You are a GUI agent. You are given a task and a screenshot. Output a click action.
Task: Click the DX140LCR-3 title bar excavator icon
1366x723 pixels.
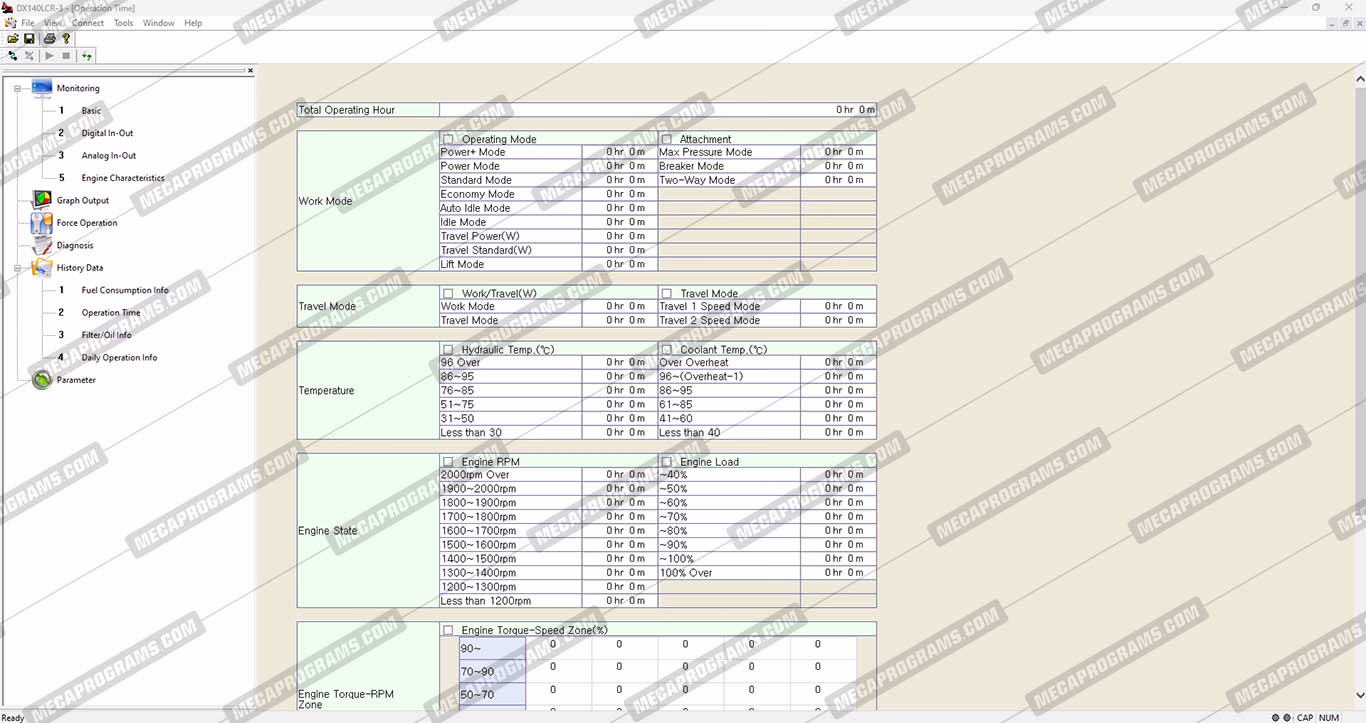(8, 8)
